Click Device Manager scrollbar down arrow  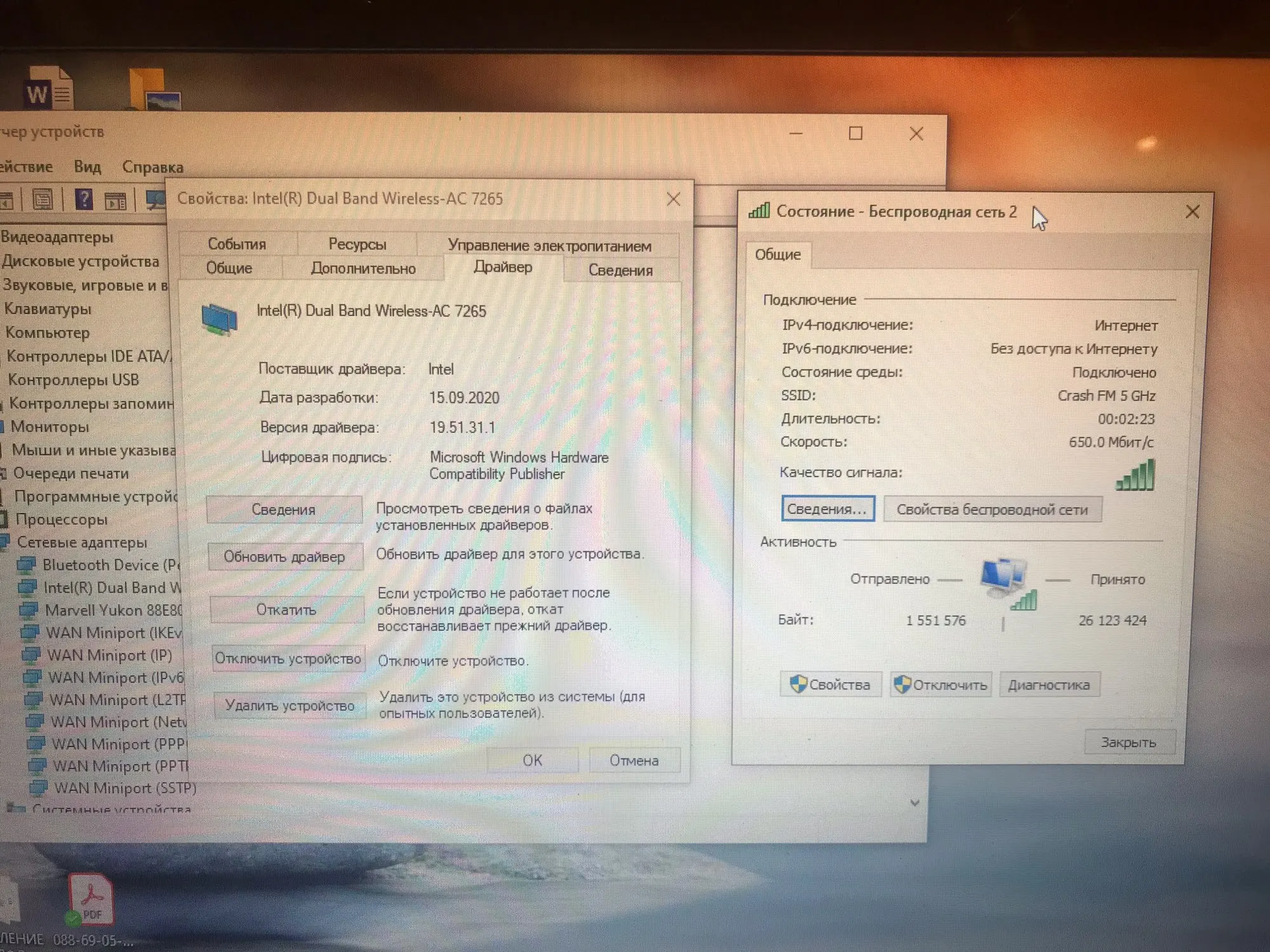click(914, 803)
